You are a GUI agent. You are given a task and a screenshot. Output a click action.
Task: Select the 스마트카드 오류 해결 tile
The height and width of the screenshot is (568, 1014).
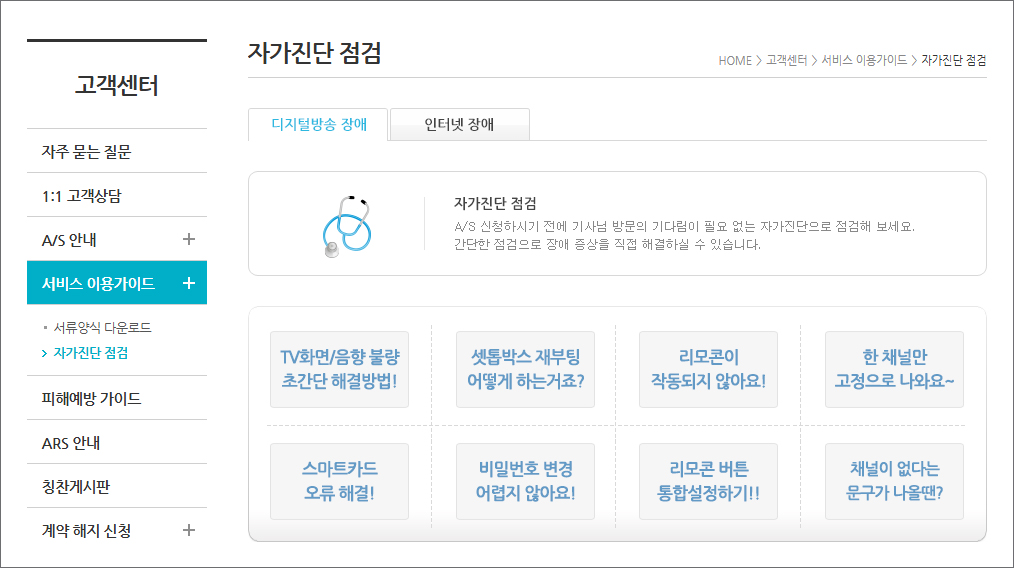(x=339, y=481)
